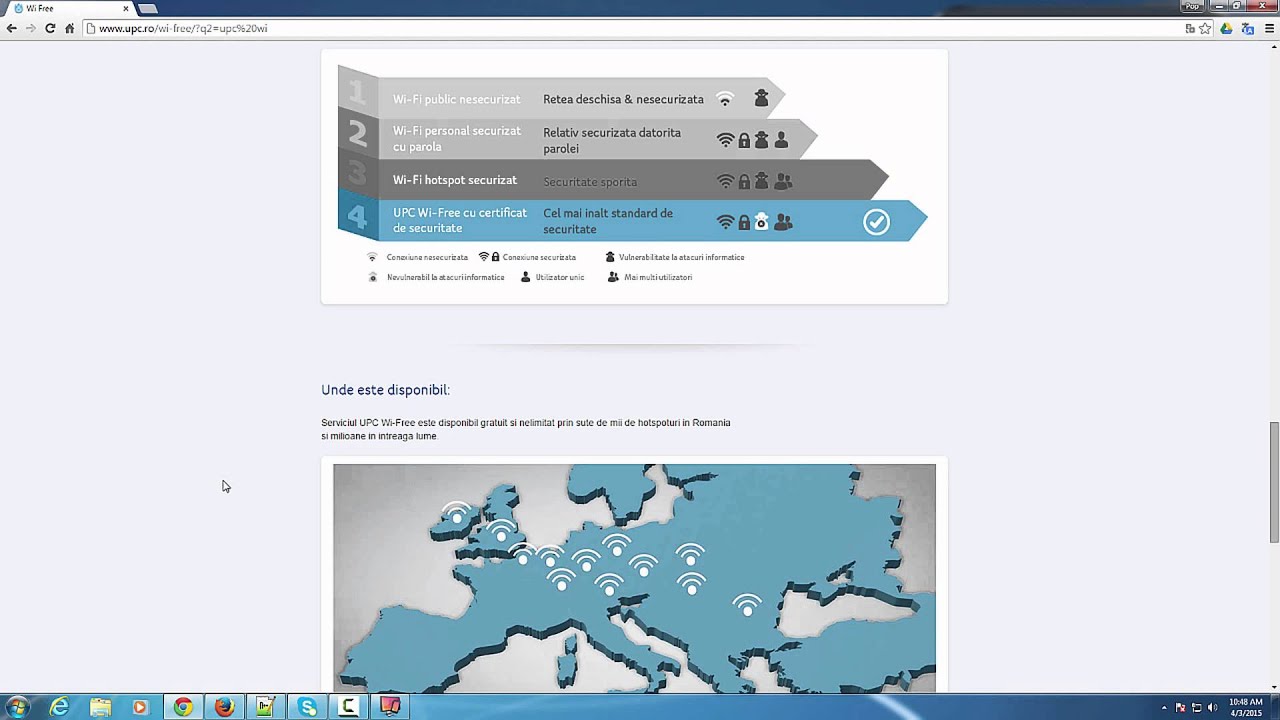Click 'Nevulnerabil la atacuri informatice' legend
1280x720 pixels.
point(436,277)
